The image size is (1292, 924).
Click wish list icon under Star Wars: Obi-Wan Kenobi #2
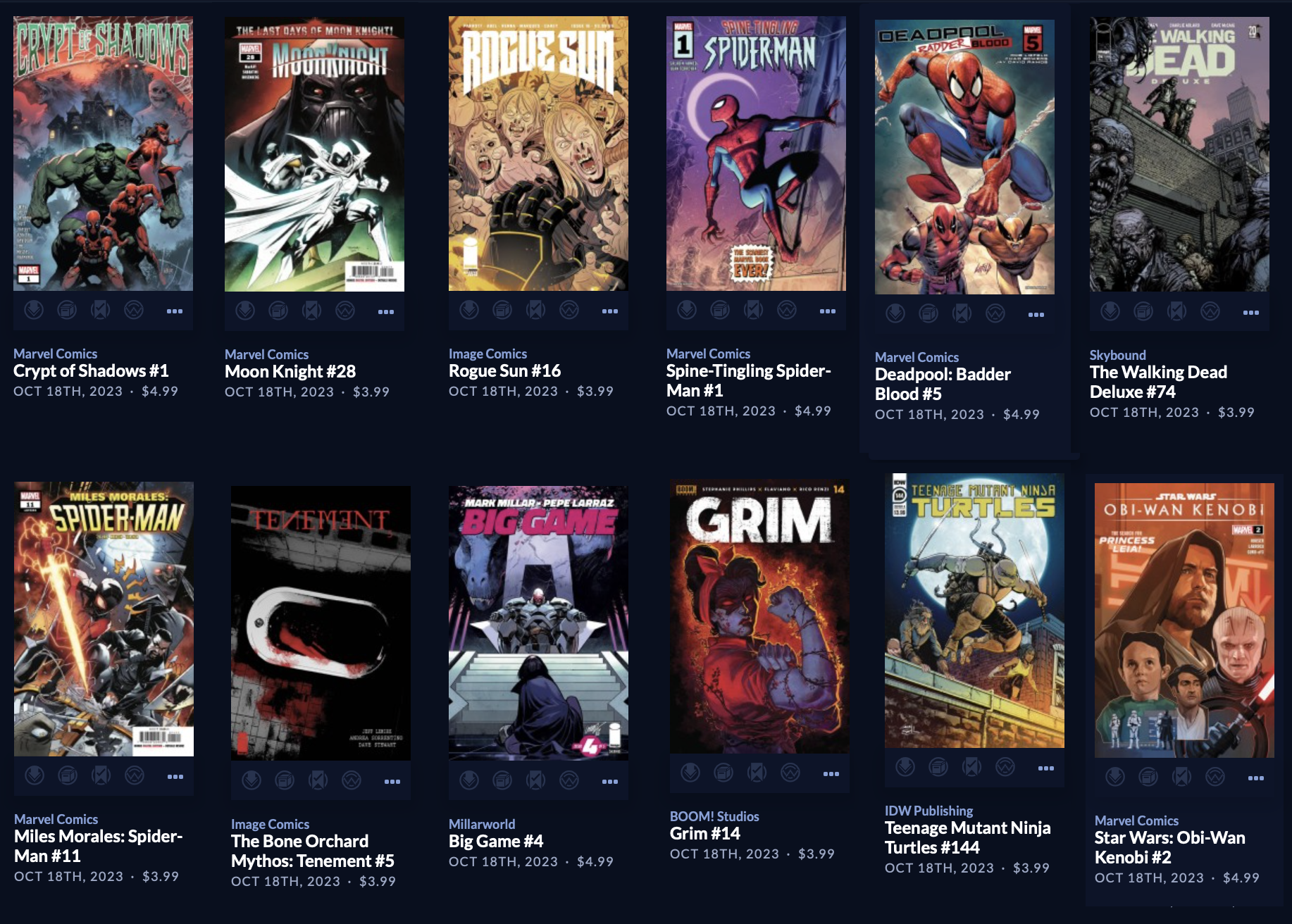(1215, 777)
